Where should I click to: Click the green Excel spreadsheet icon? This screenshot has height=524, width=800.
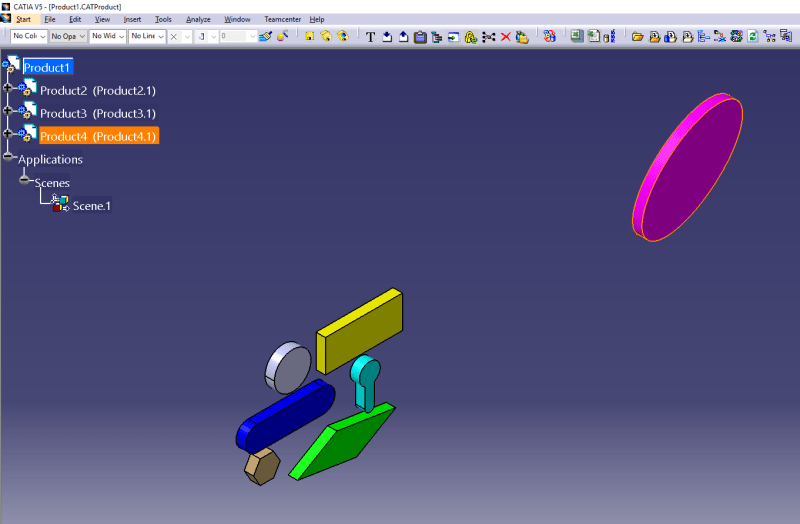tap(577, 36)
